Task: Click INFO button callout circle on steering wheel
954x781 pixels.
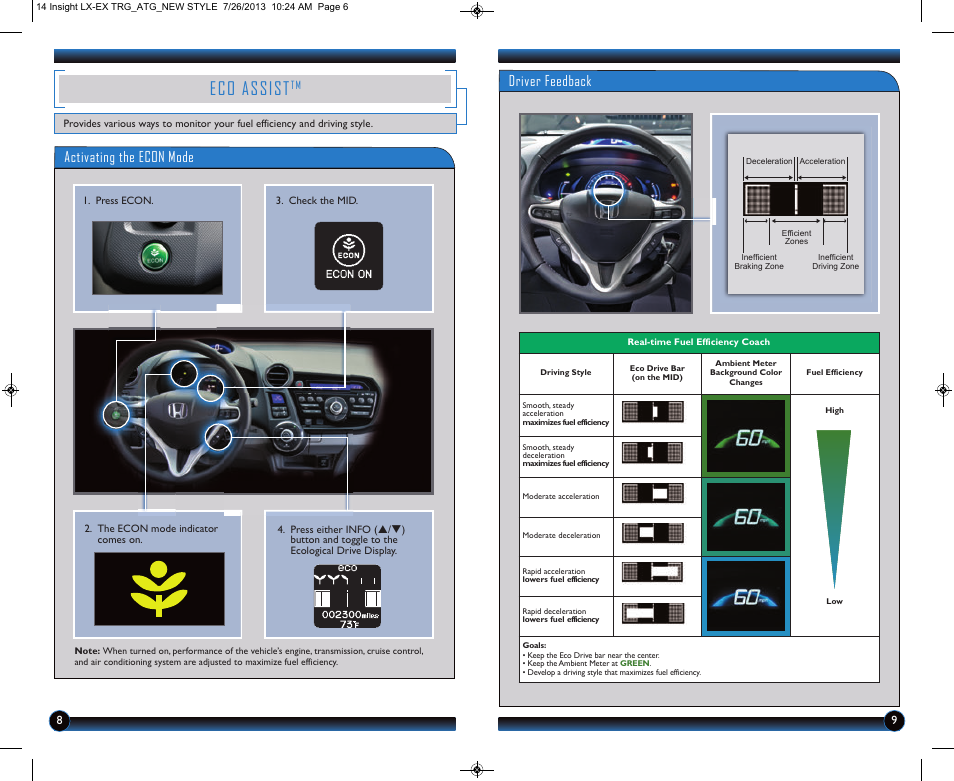Action: tap(218, 437)
